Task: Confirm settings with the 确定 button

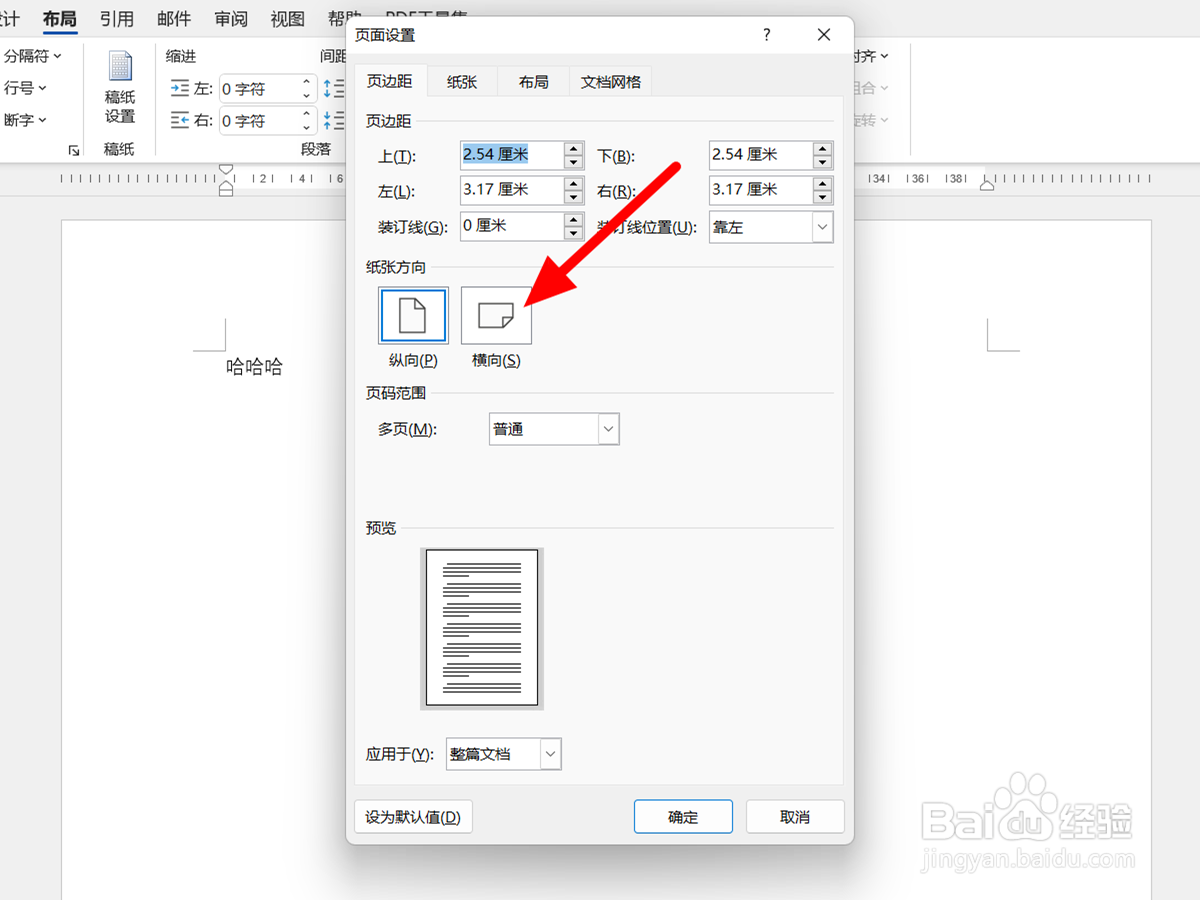Action: [683, 816]
